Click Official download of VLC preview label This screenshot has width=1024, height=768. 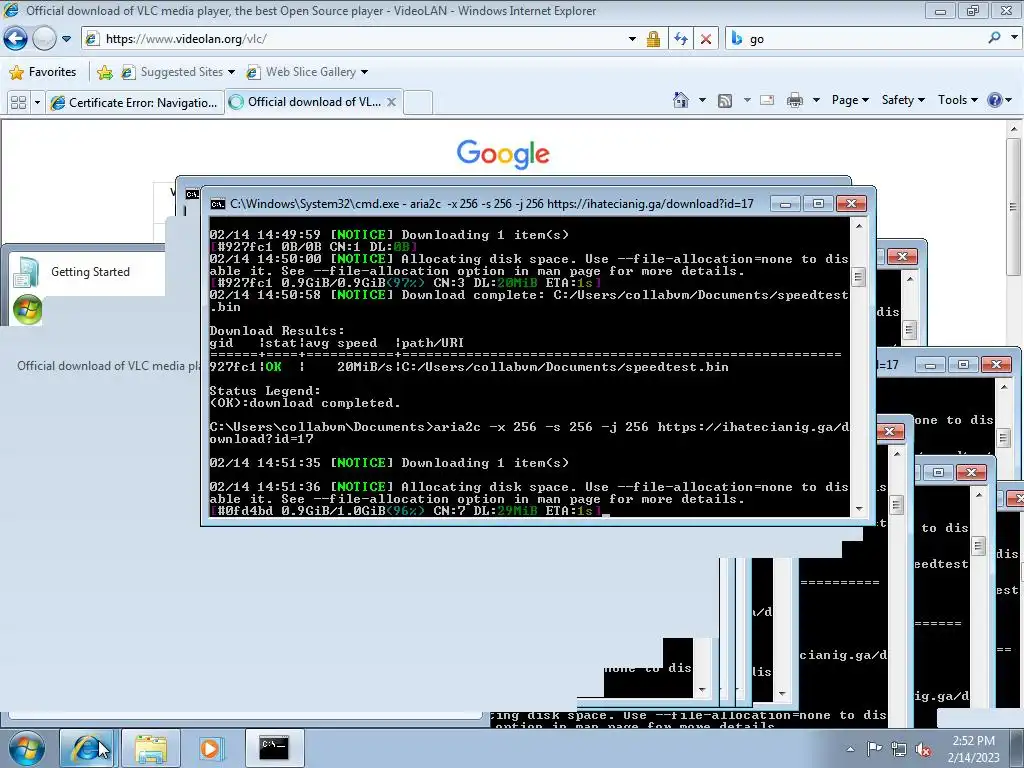coord(108,366)
